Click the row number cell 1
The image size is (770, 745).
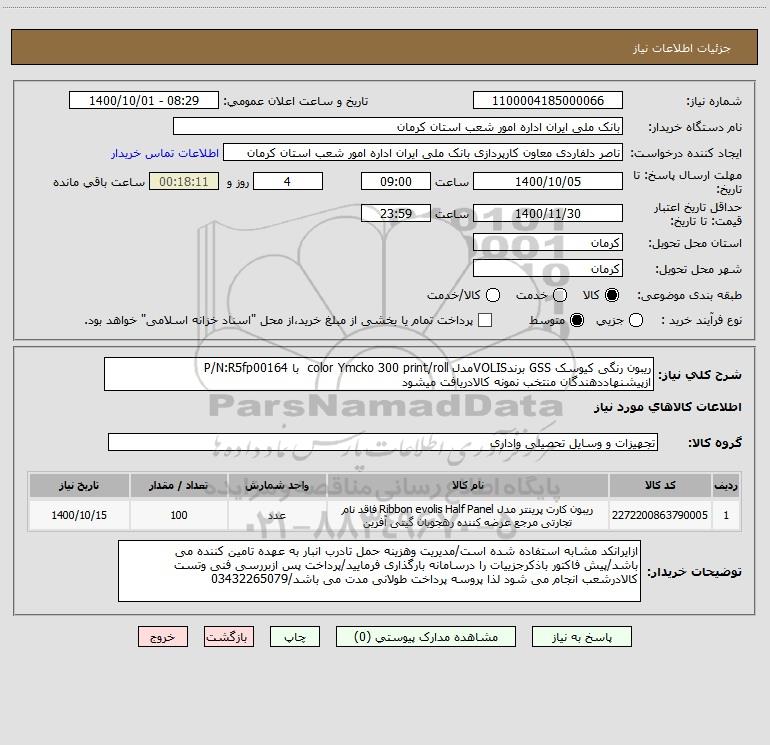(x=726, y=515)
